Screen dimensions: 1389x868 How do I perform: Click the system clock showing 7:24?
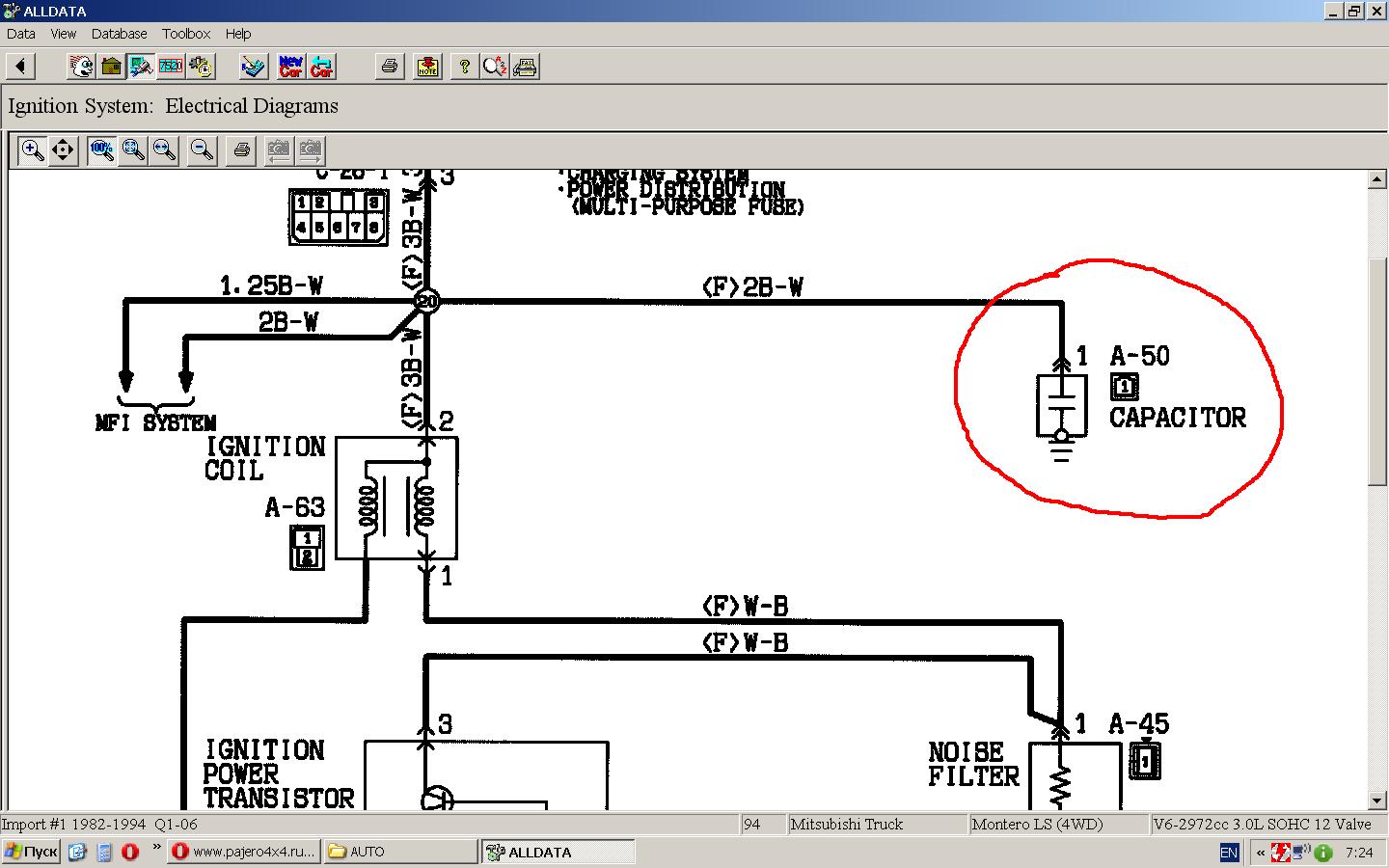[x=1358, y=853]
